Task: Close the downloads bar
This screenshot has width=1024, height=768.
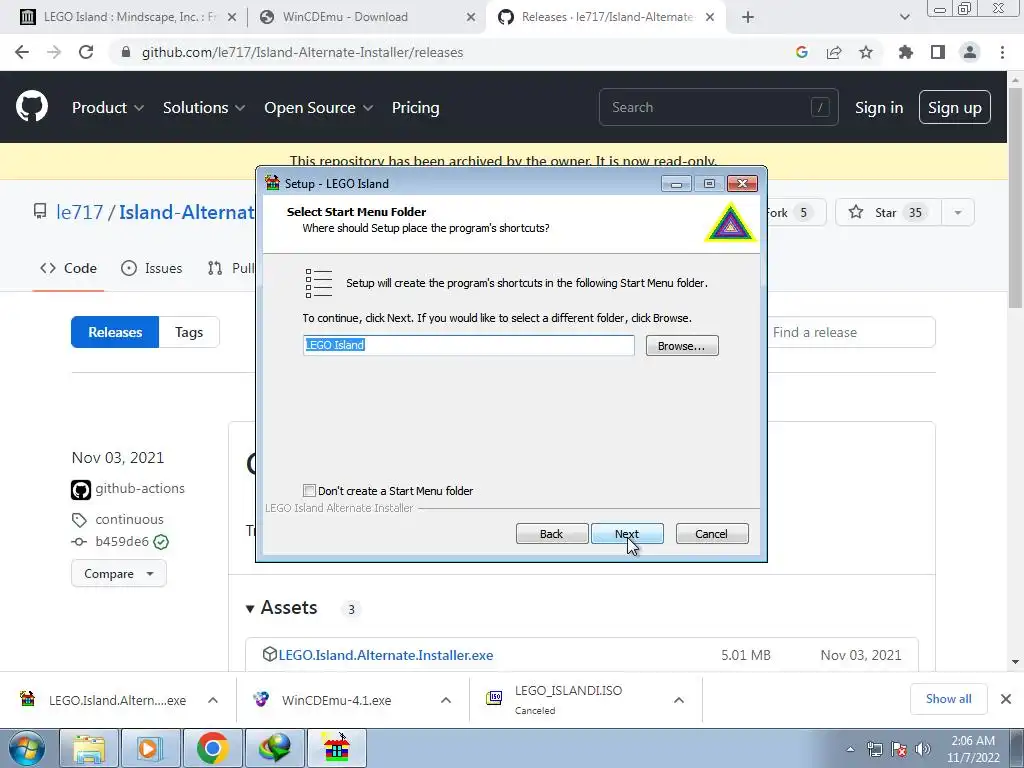Action: [x=1006, y=699]
